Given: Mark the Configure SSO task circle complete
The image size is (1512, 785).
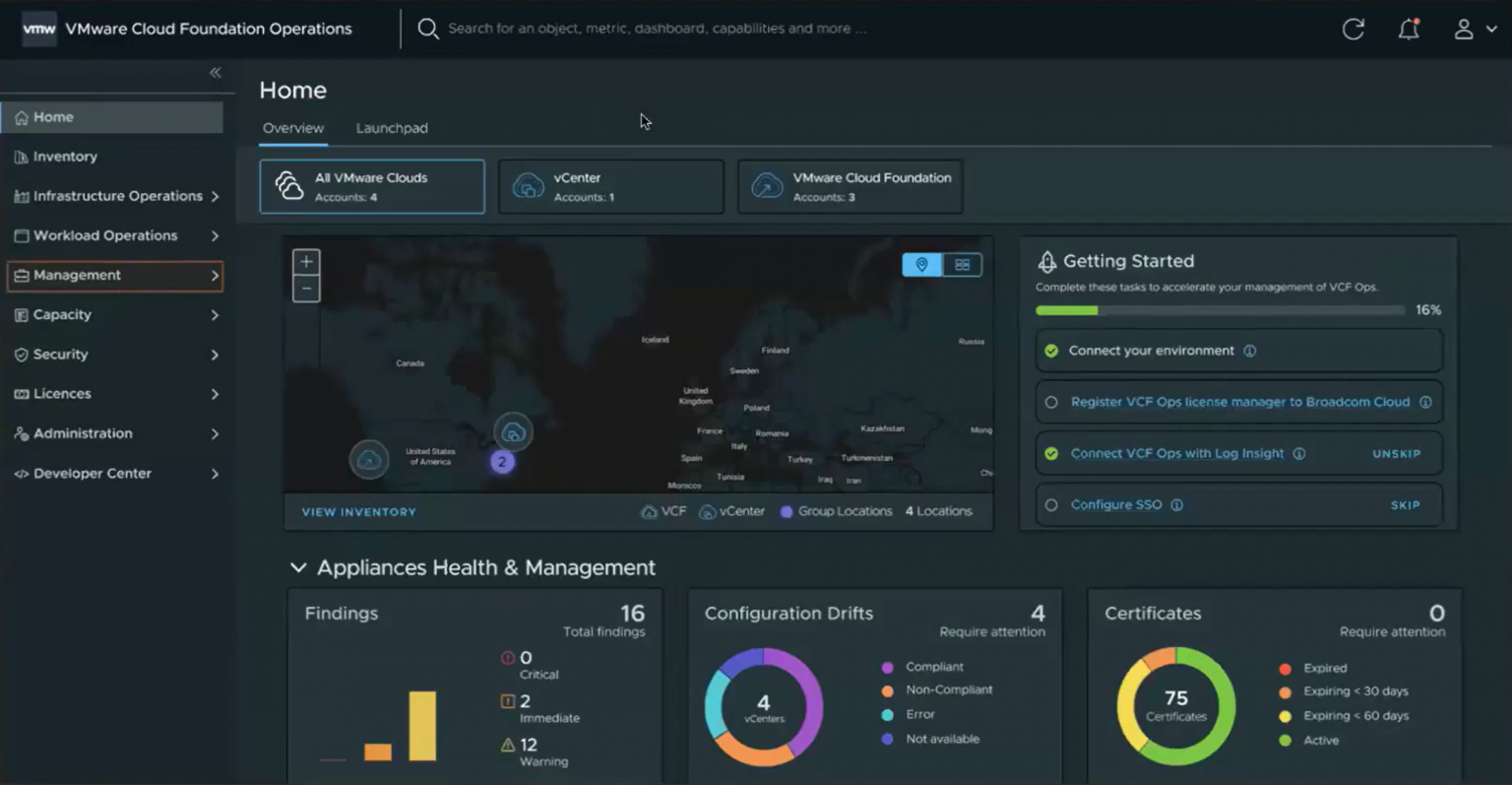Looking at the screenshot, I should (x=1051, y=504).
